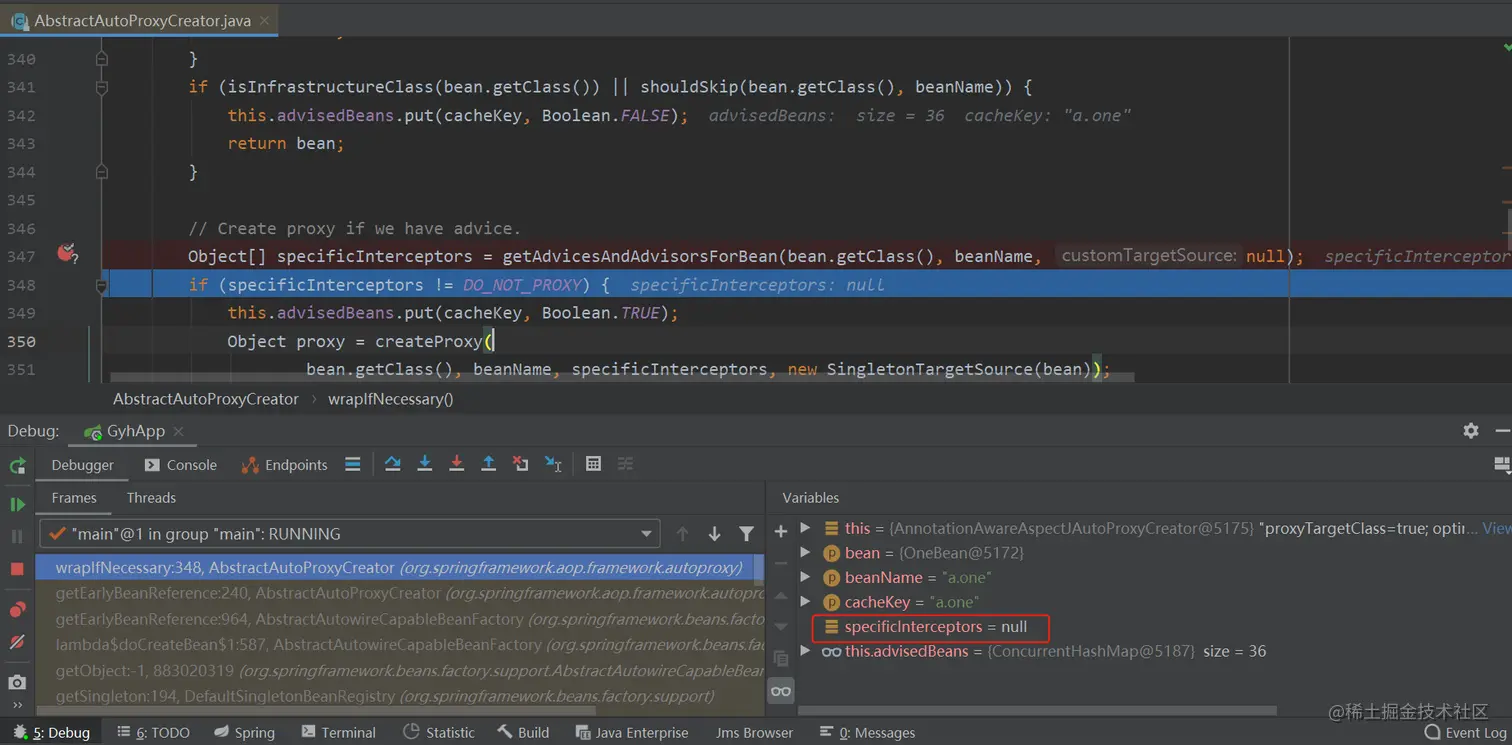Click Drop Frame icon
The image size is (1512, 745).
click(x=520, y=464)
